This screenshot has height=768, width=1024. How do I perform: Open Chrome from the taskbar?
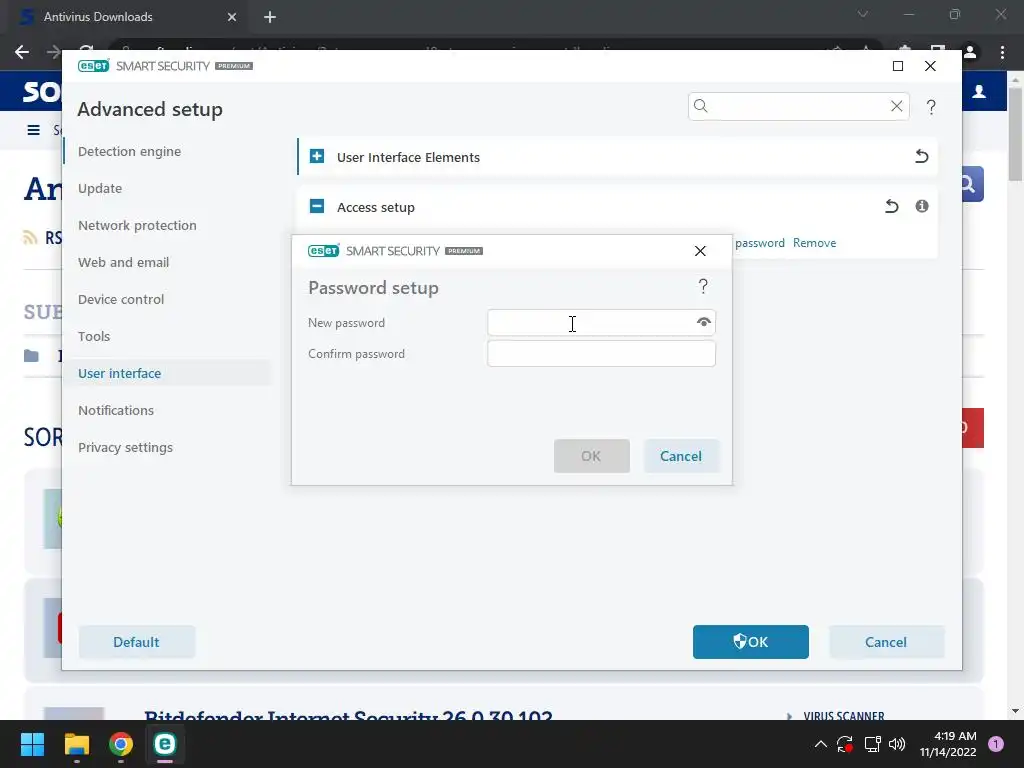click(x=121, y=744)
